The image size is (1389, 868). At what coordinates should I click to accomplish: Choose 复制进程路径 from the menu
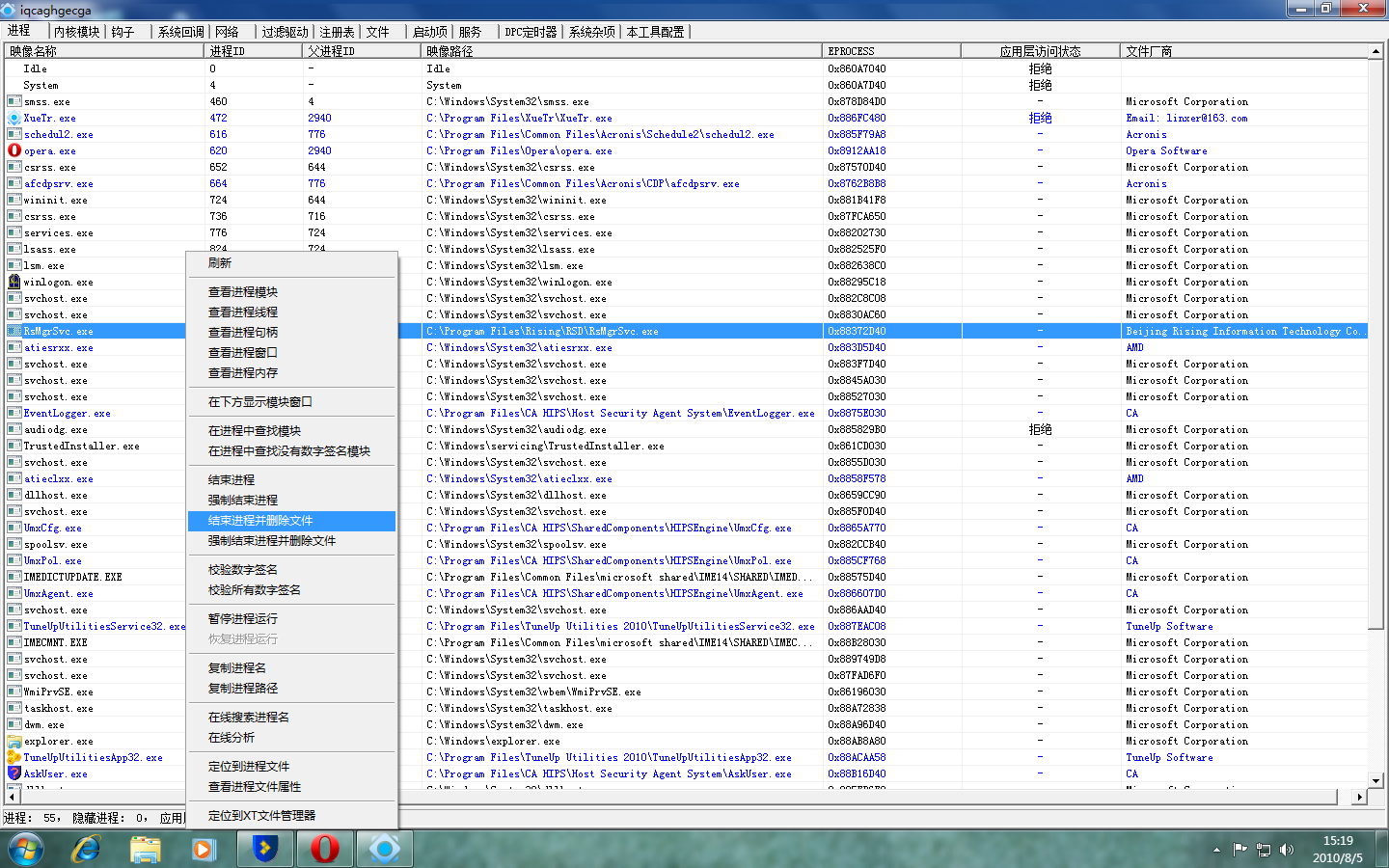292,689
